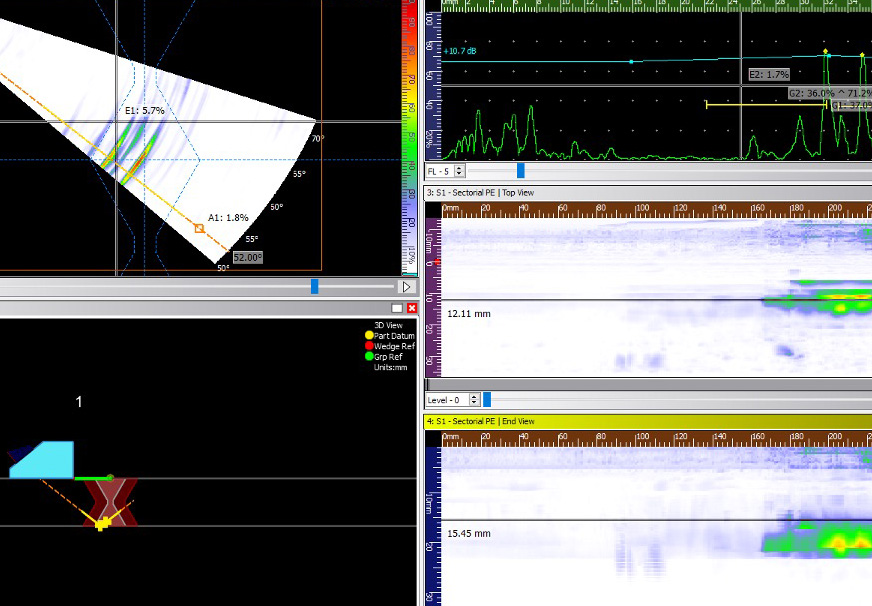Click the green Grp Ref legend dot
This screenshot has width=872, height=606.
pos(369,356)
